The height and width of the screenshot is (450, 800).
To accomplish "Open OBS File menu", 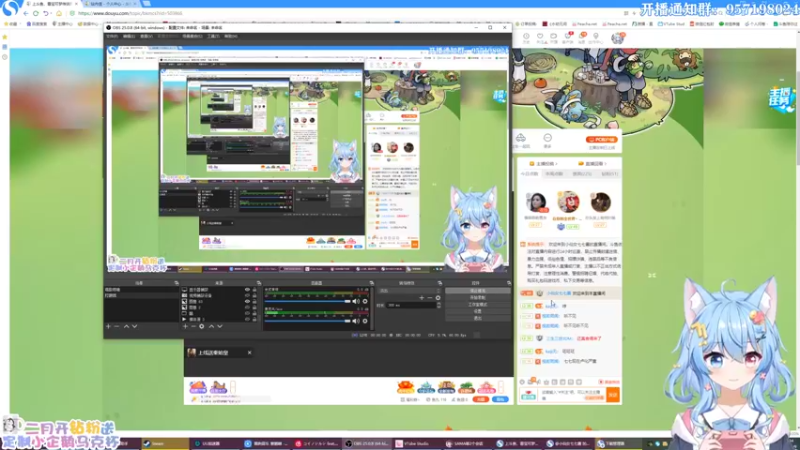I will 112,36.
